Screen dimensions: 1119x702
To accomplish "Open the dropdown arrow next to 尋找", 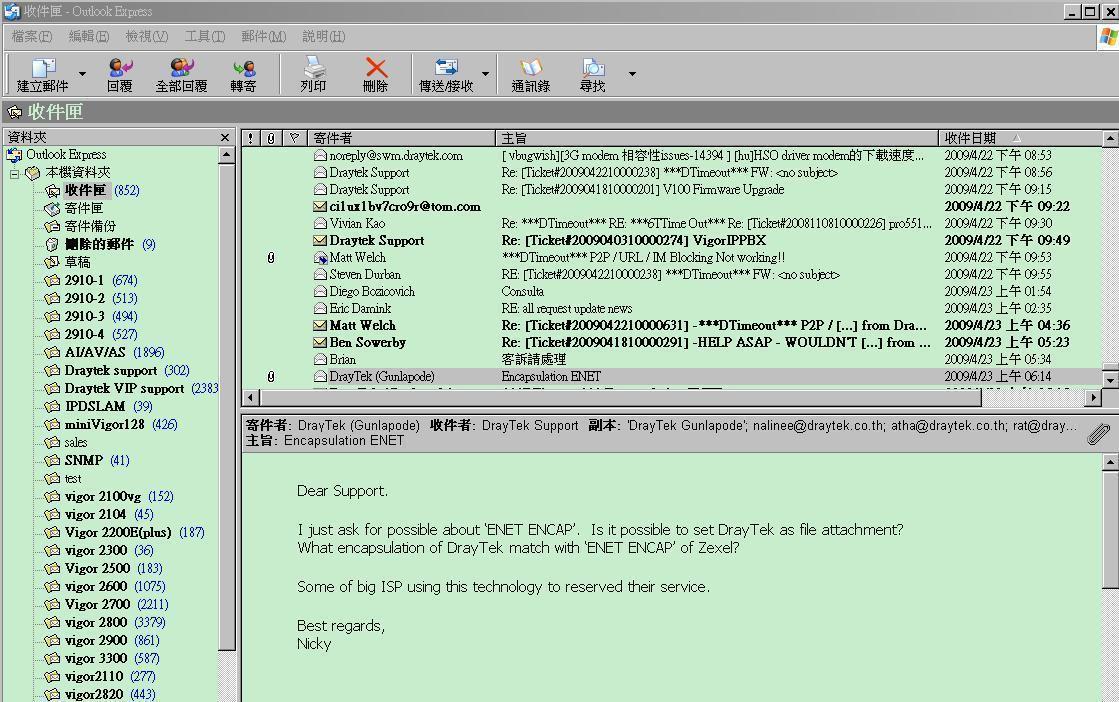I will pyautogui.click(x=632, y=73).
